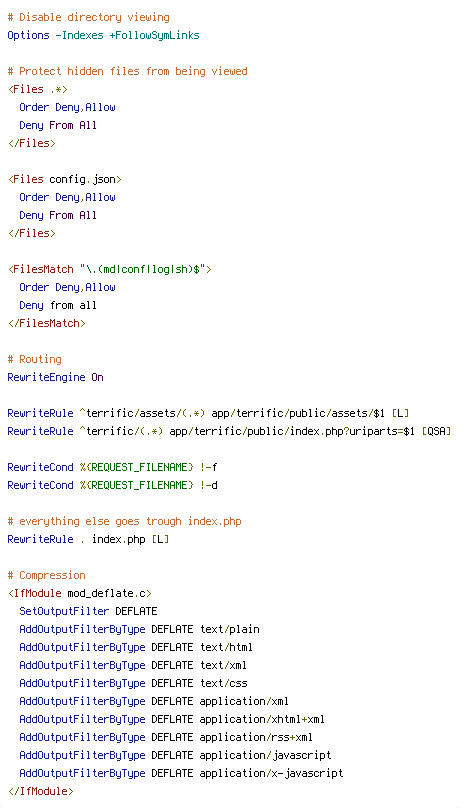Click 'Deny from all' inside the FilesMatch block
The image size is (460, 808).
[58, 305]
